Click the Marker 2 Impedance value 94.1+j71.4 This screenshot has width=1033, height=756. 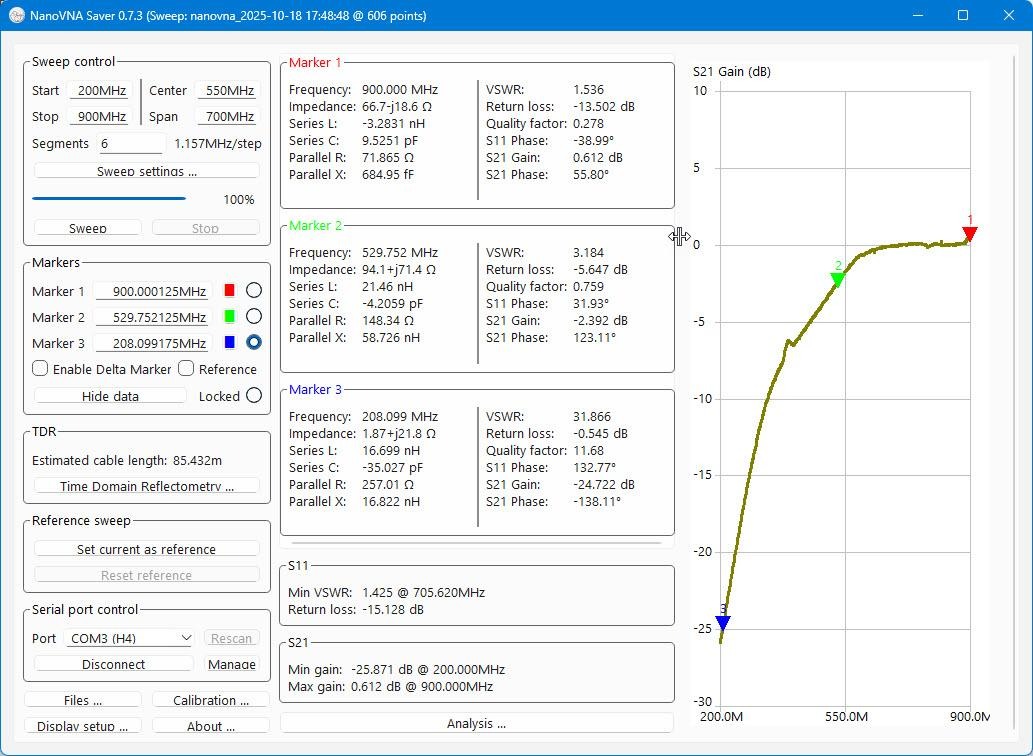click(x=399, y=269)
